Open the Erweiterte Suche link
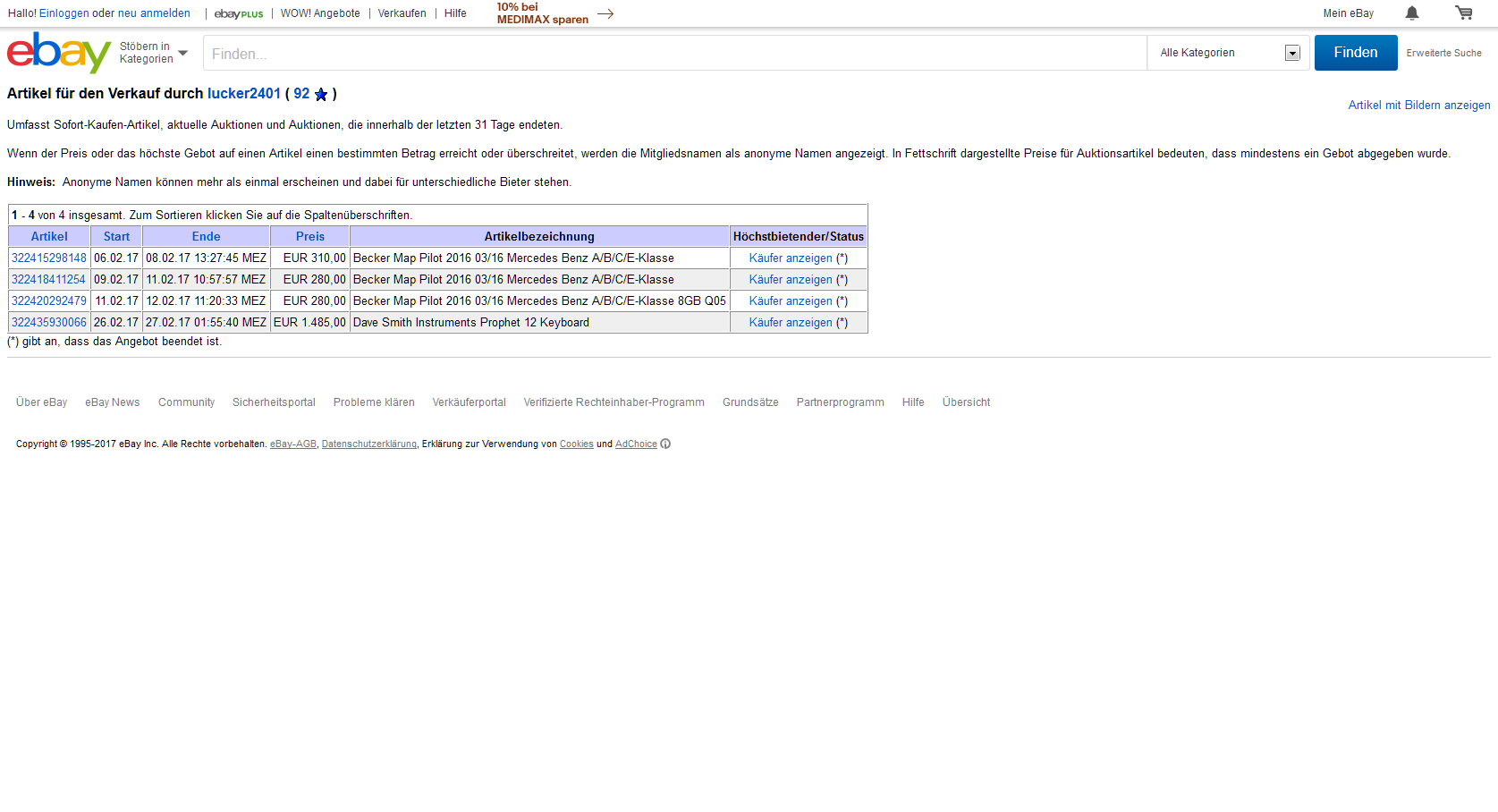The width and height of the screenshot is (1498, 812). [x=1443, y=53]
